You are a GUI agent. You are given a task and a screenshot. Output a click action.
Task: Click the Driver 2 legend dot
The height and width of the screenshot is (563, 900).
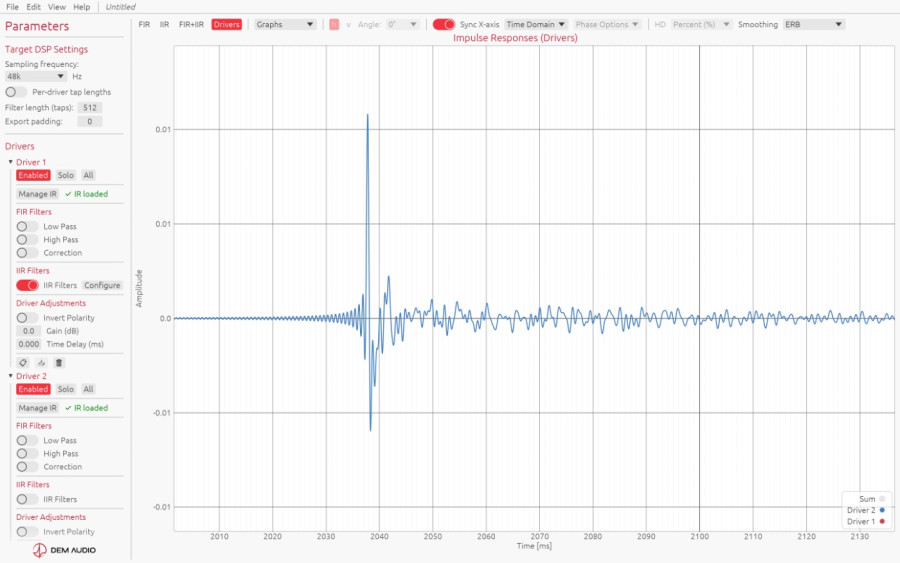(882, 510)
